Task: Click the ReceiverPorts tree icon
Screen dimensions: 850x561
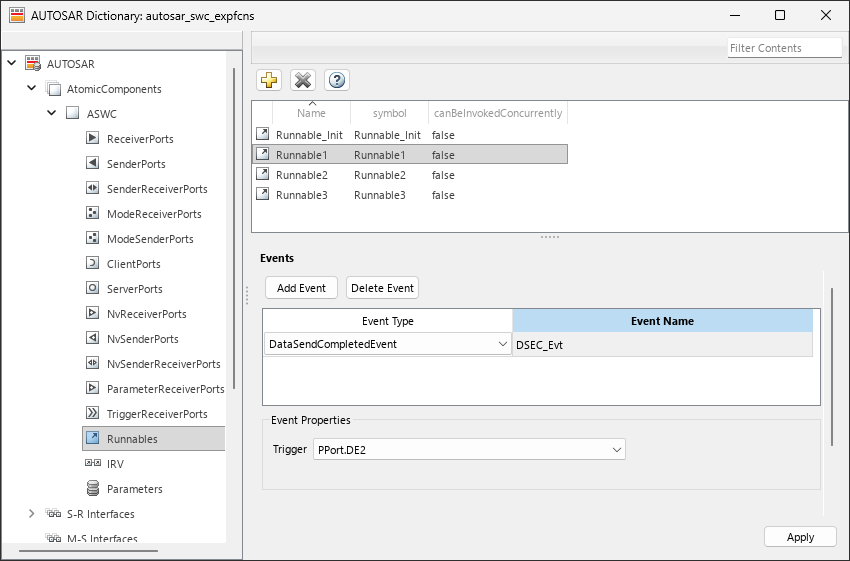Action: point(93,138)
